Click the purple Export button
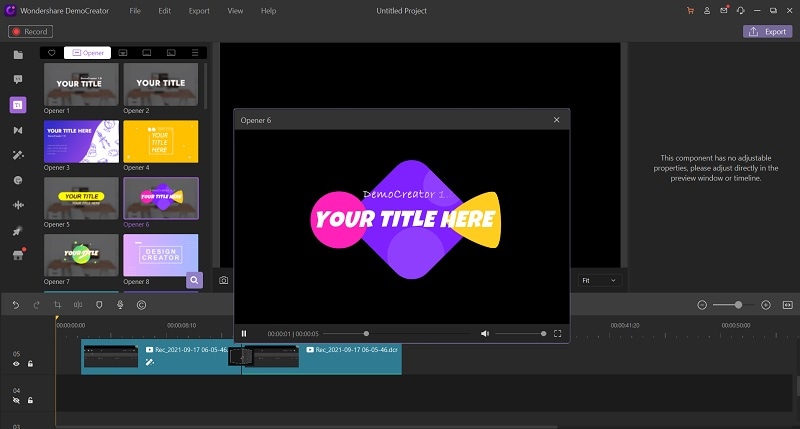Screen dimensions: 800x429 point(767,32)
